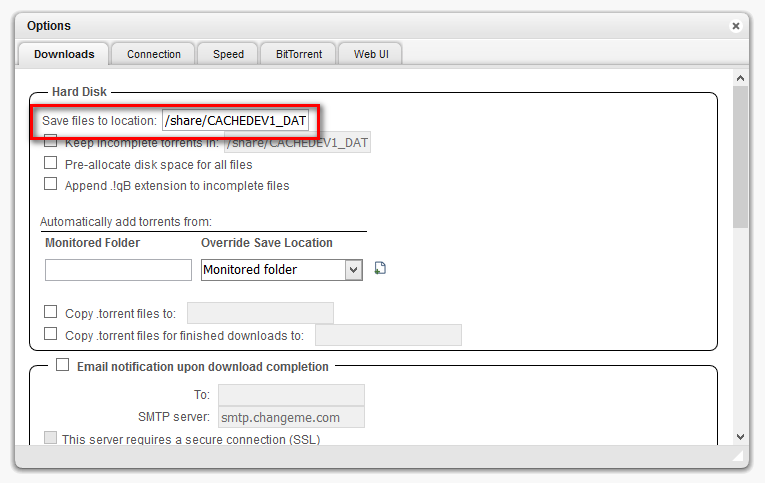
Task: Enable email notification upon download completion
Action: point(63,366)
